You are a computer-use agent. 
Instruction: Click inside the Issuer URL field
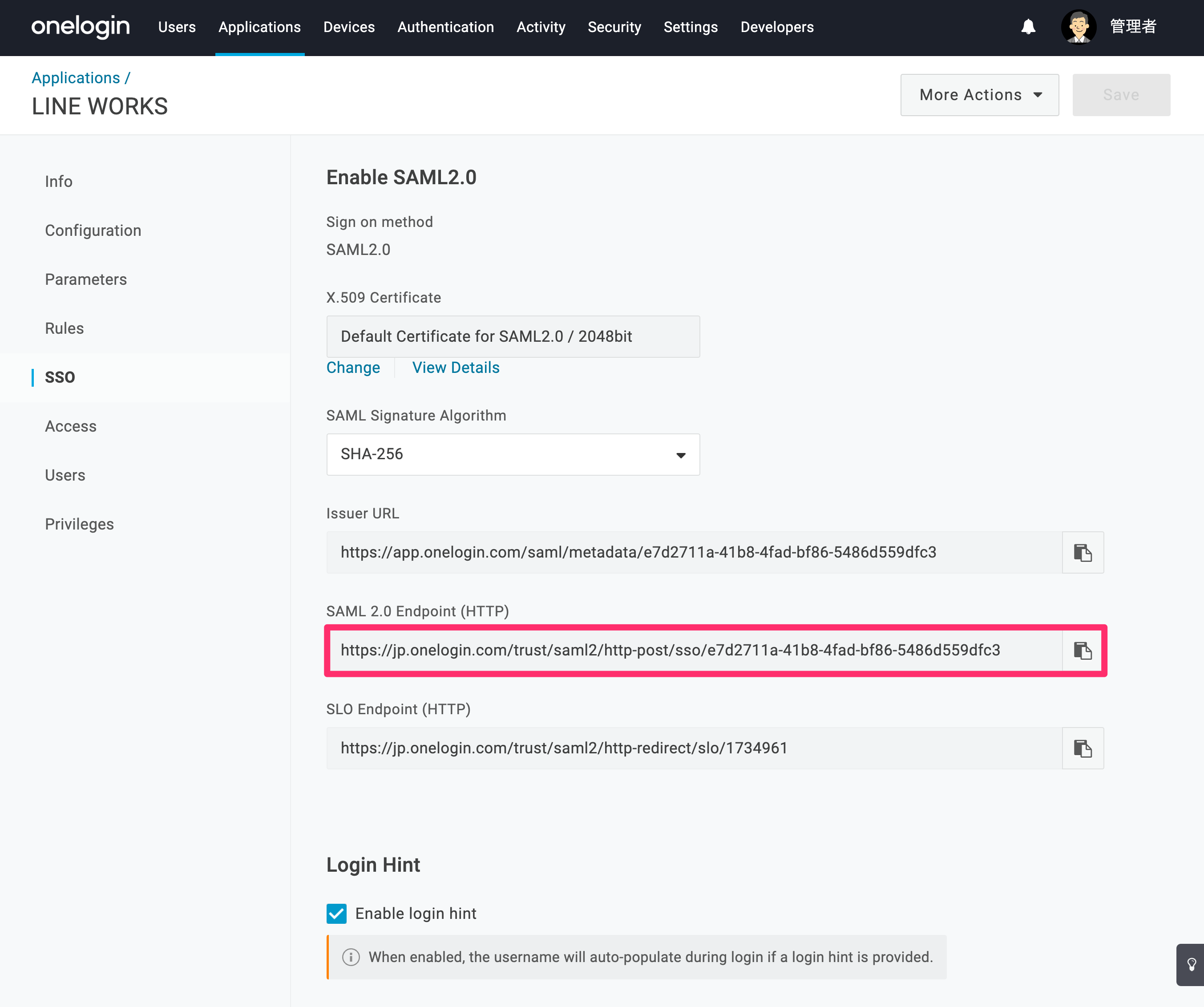pyautogui.click(x=694, y=552)
